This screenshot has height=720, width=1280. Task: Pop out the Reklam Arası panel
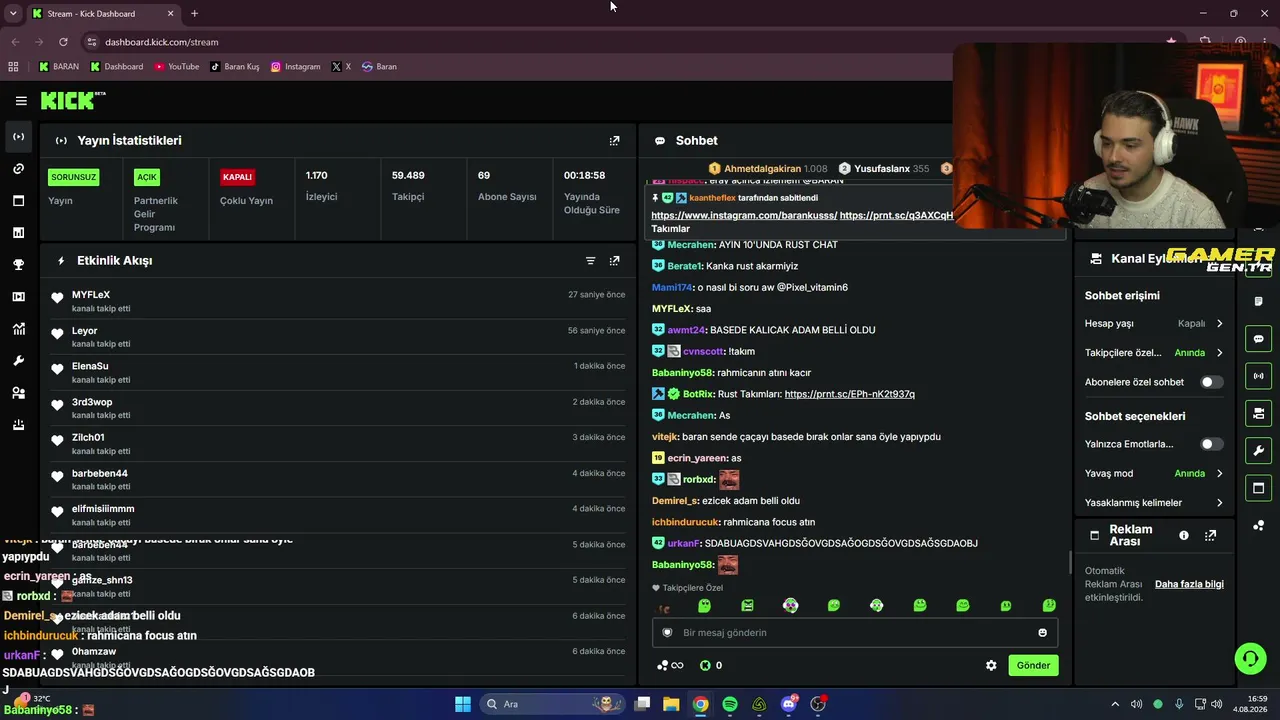1210,536
